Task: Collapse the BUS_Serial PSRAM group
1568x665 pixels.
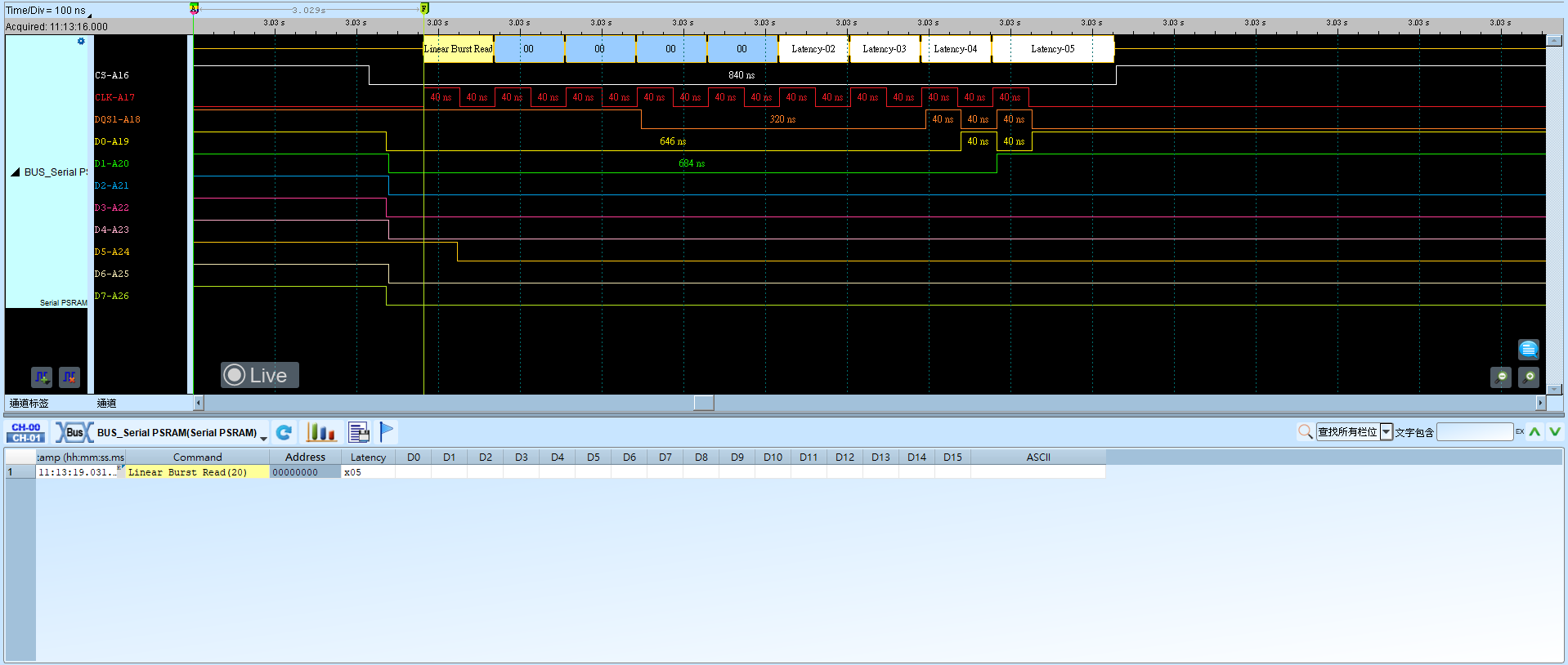Action: 15,172
